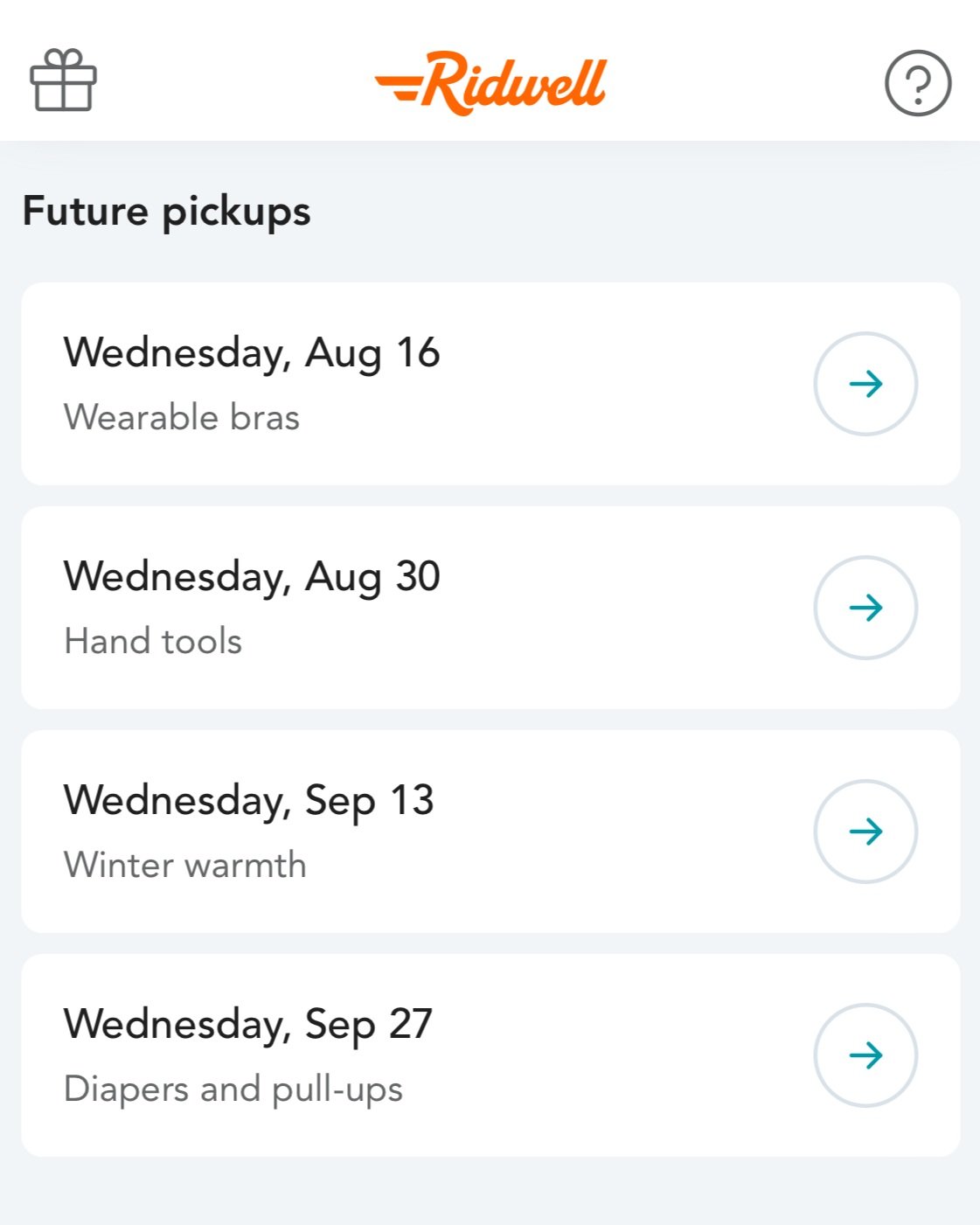Tap the help question mark icon

pyautogui.click(x=918, y=83)
